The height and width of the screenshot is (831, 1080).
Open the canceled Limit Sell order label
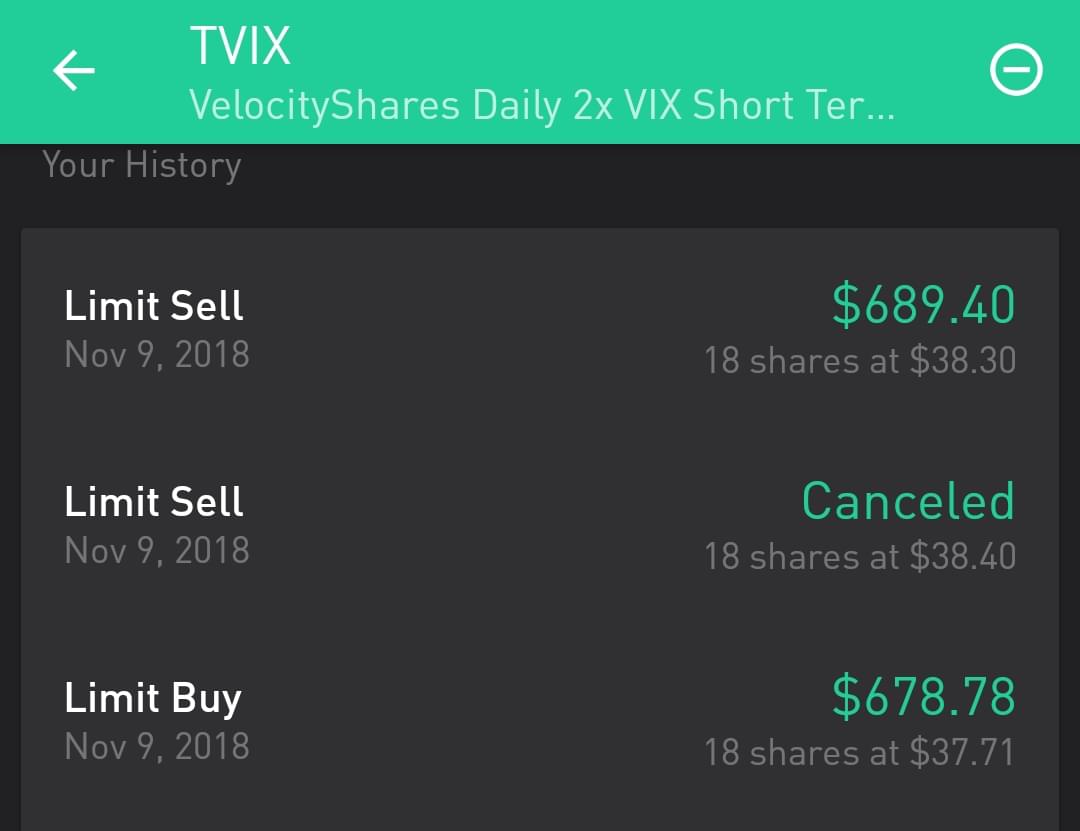tap(154, 502)
